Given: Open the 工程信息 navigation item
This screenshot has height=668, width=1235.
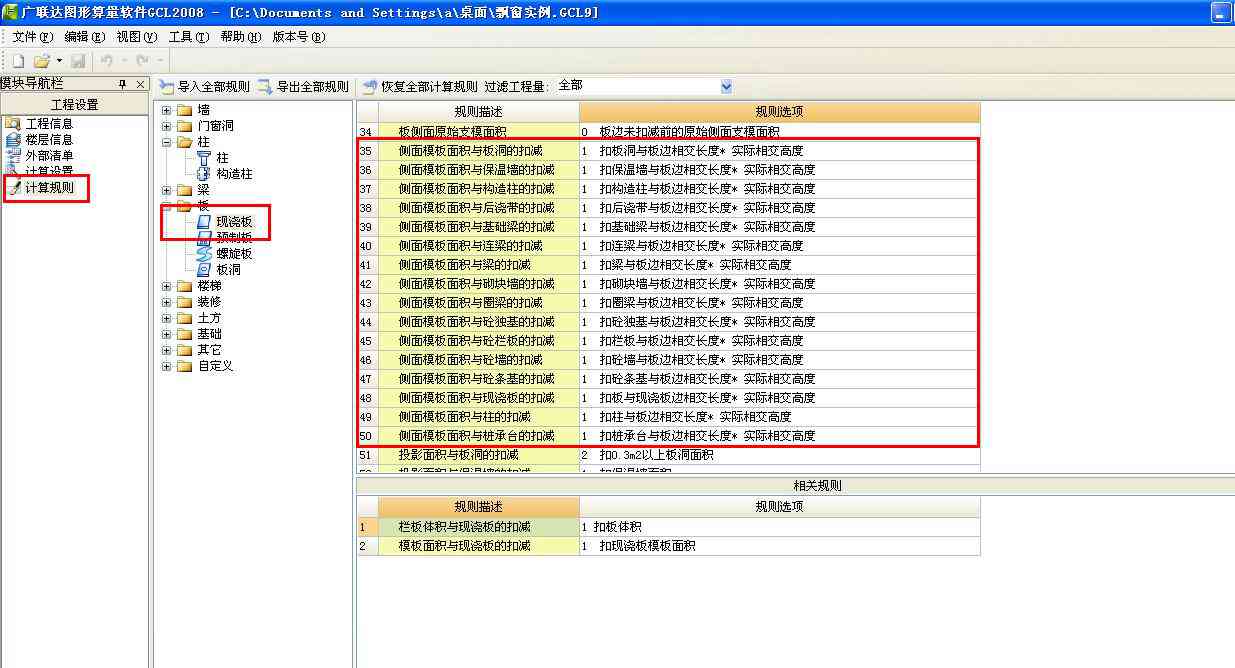Looking at the screenshot, I should (49, 124).
